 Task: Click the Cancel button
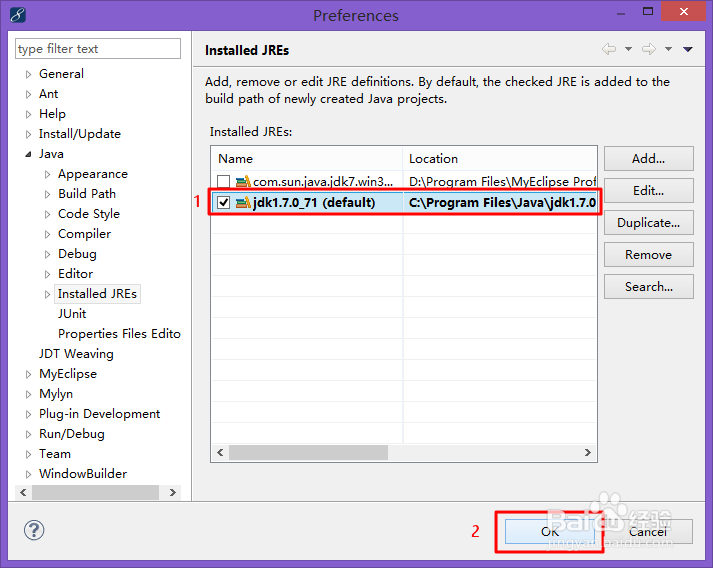(x=648, y=532)
